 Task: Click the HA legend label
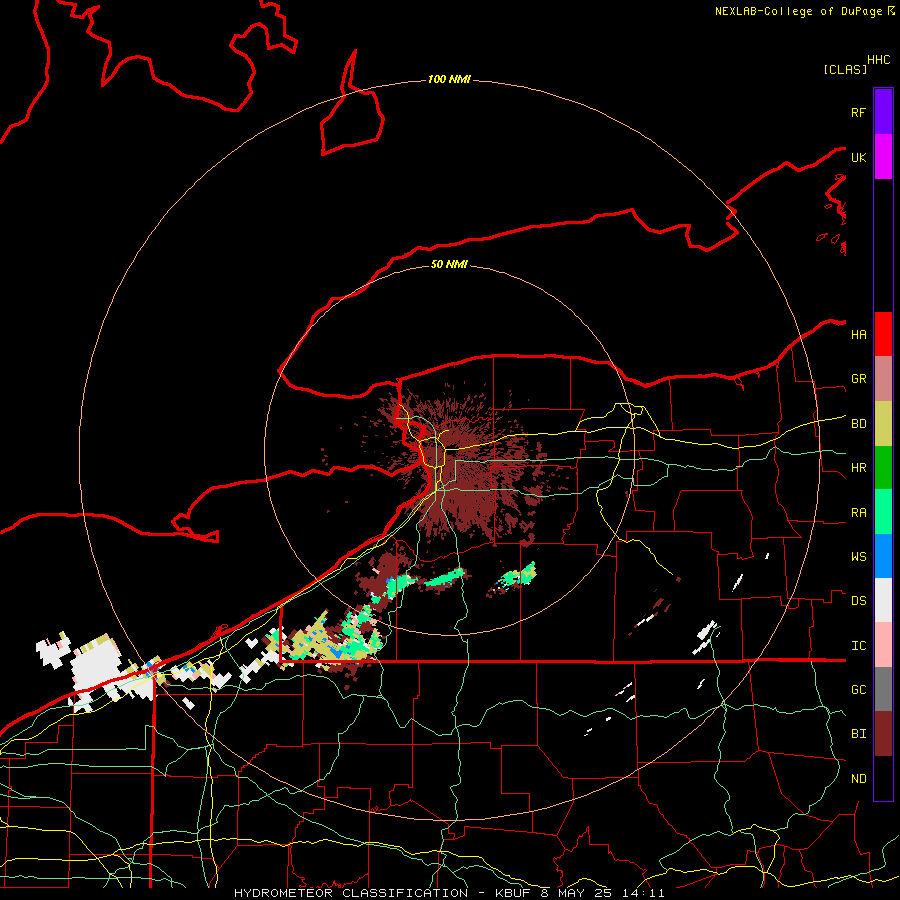tap(858, 334)
